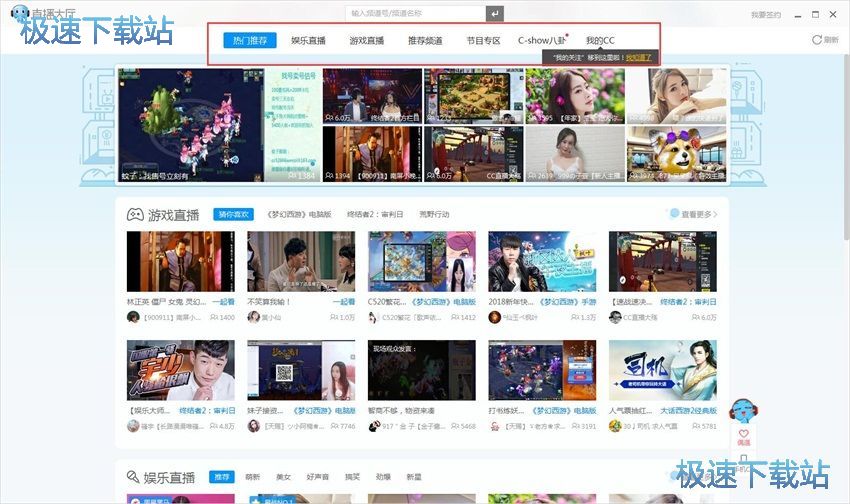Select the 萌新 entertainment filter
Image resolution: width=850 pixels, height=504 pixels.
(253, 477)
